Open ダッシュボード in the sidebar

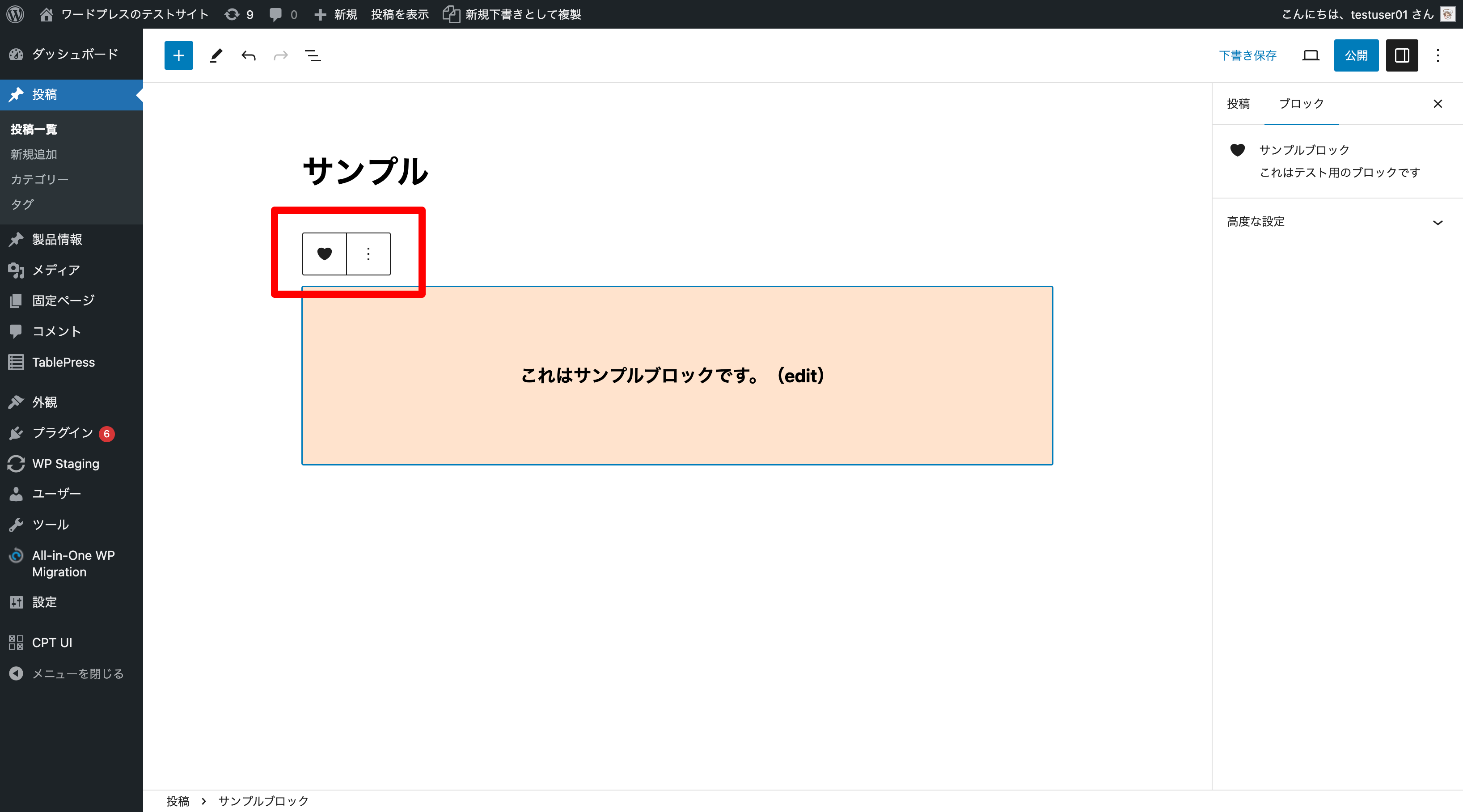[72, 54]
